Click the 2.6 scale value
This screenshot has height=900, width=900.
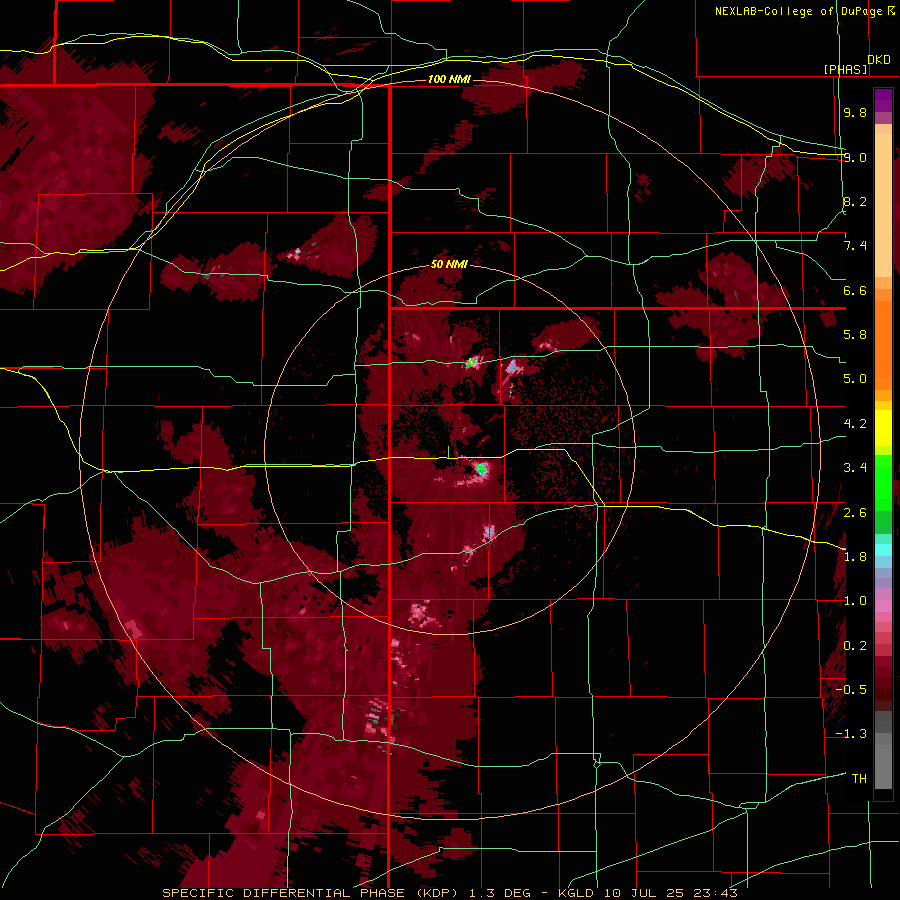click(855, 513)
